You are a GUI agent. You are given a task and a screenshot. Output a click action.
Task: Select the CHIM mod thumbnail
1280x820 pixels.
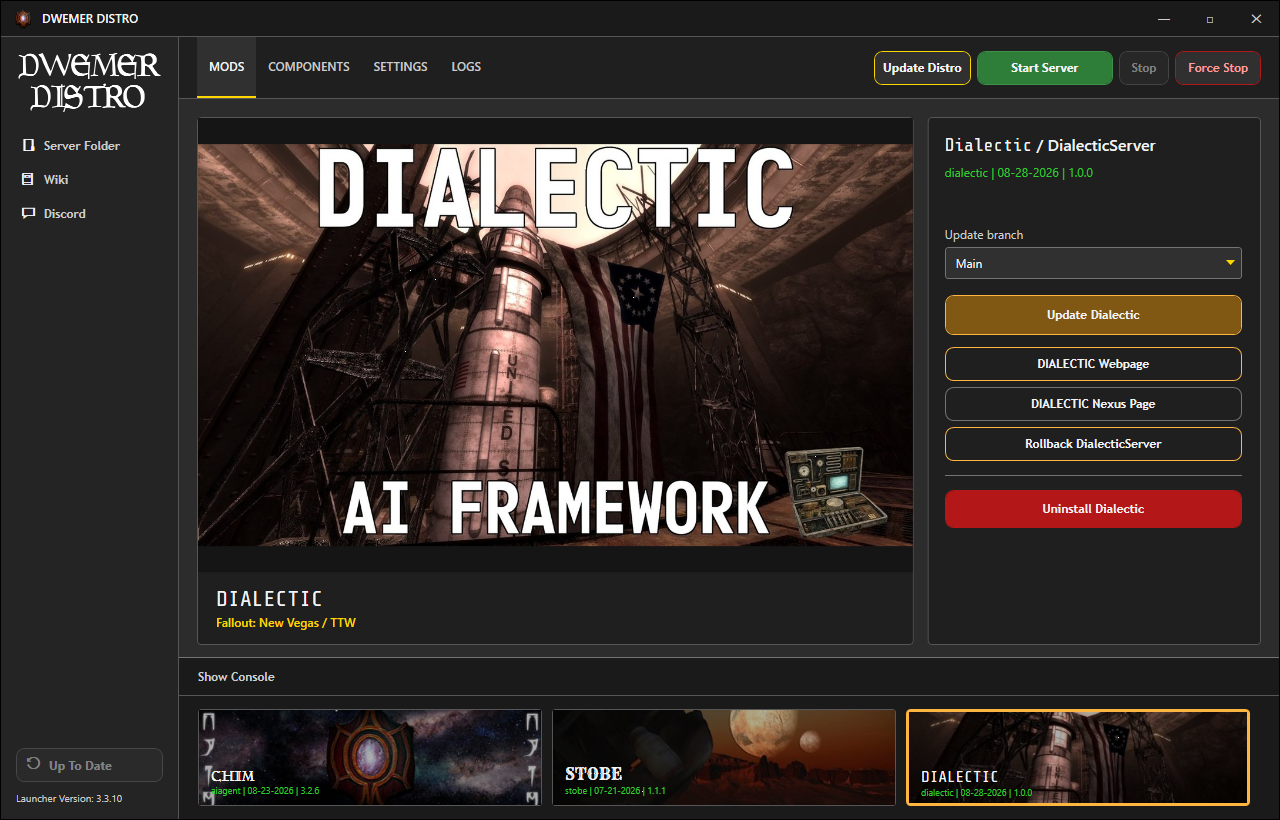tap(370, 757)
